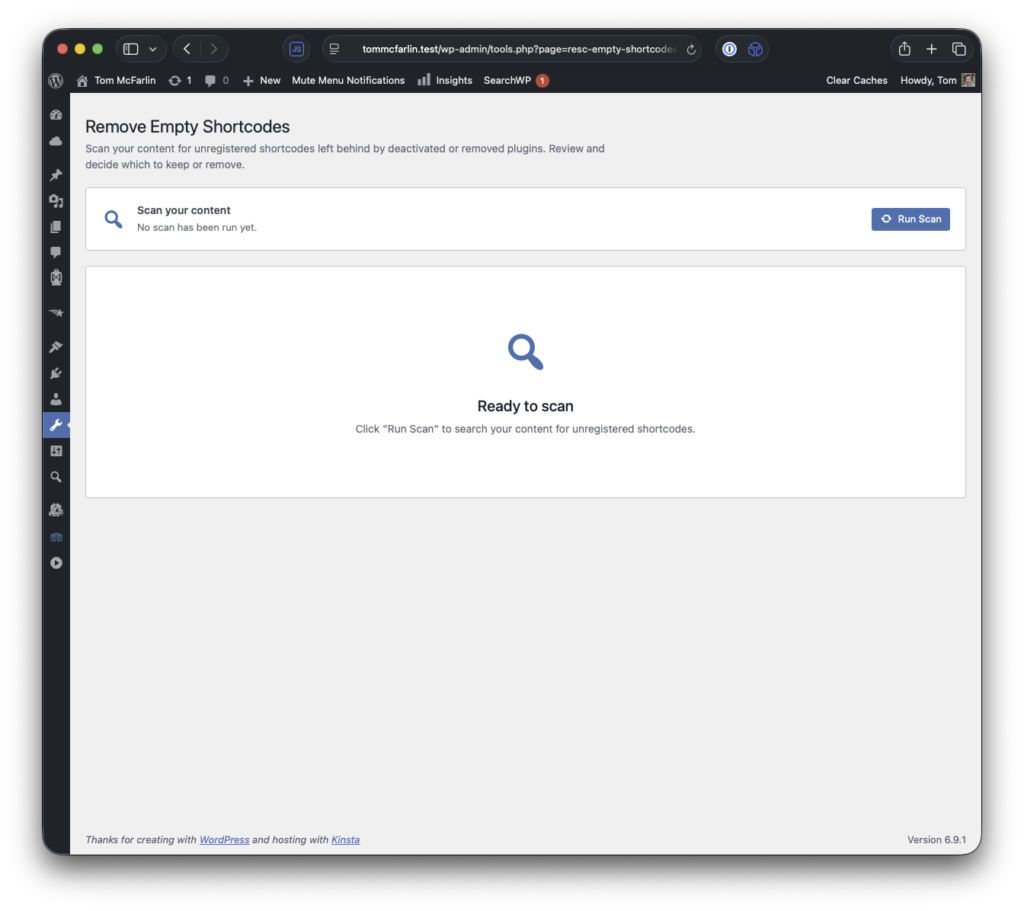The height and width of the screenshot is (911, 1024).
Task: Open the New content menu
Action: click(262, 80)
